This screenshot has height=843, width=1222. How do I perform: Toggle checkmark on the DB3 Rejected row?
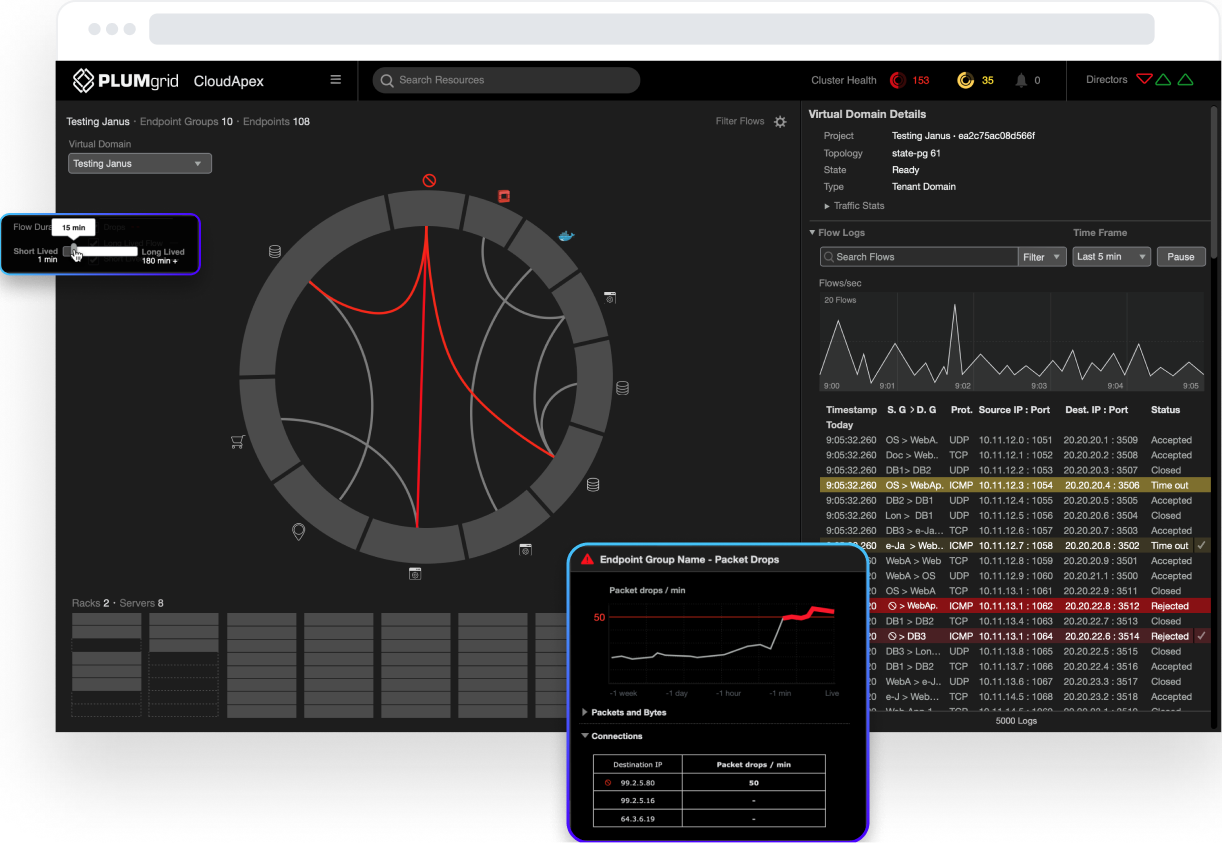click(1201, 636)
